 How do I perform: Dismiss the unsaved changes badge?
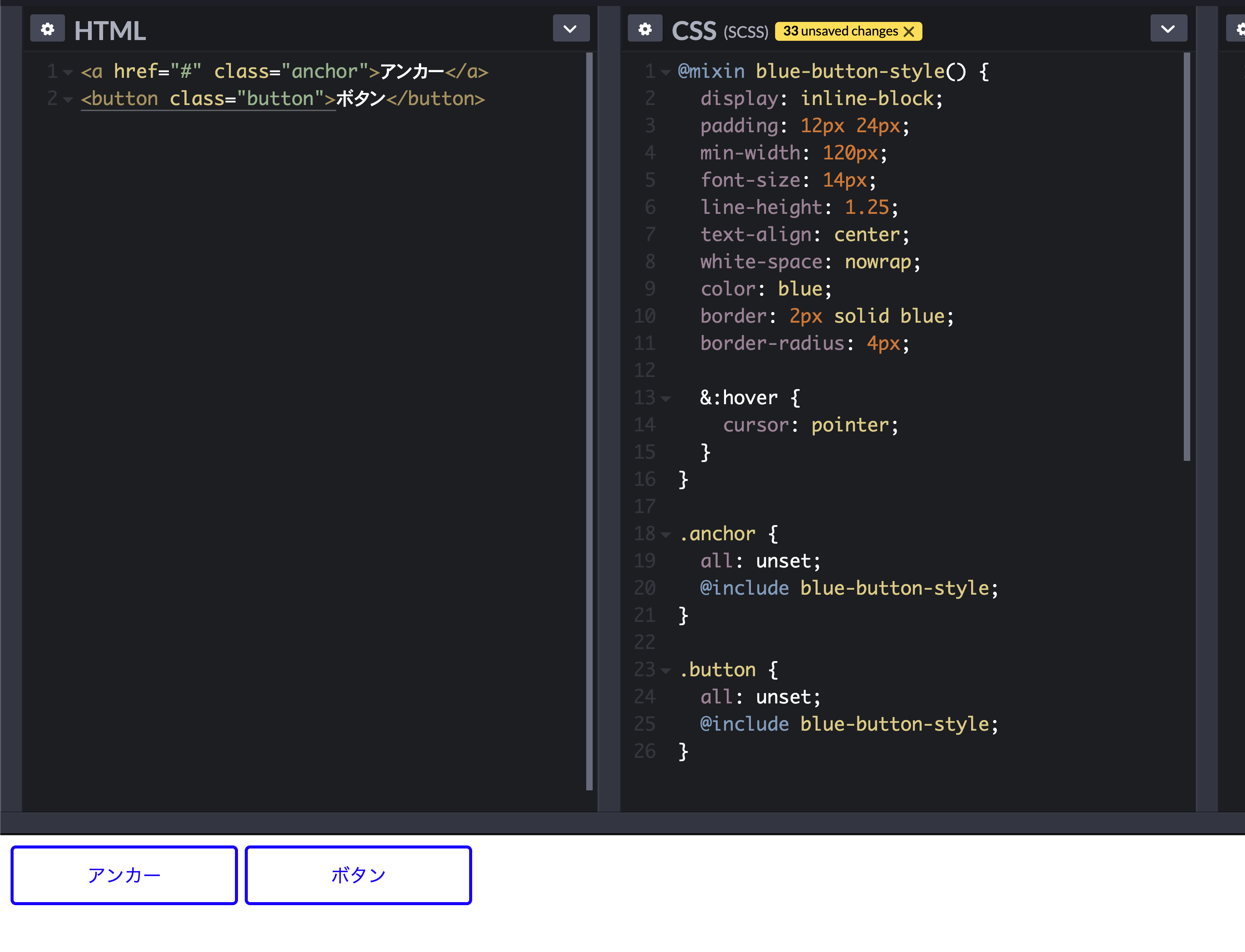[x=909, y=31]
